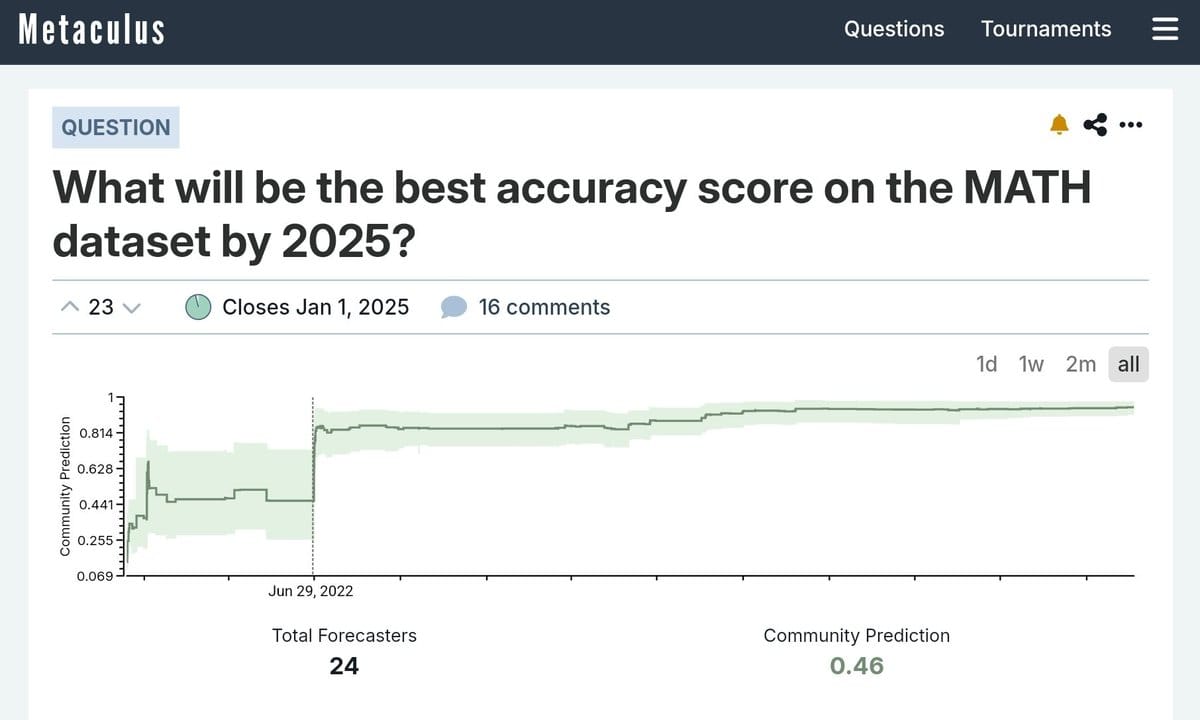The width and height of the screenshot is (1200, 720).
Task: Click the Metaculus logo
Action: (92, 29)
